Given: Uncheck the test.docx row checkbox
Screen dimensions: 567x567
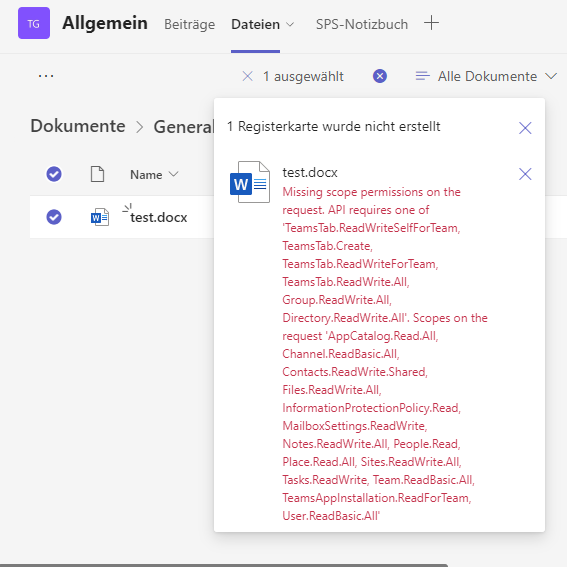Looking at the screenshot, I should point(54,217).
